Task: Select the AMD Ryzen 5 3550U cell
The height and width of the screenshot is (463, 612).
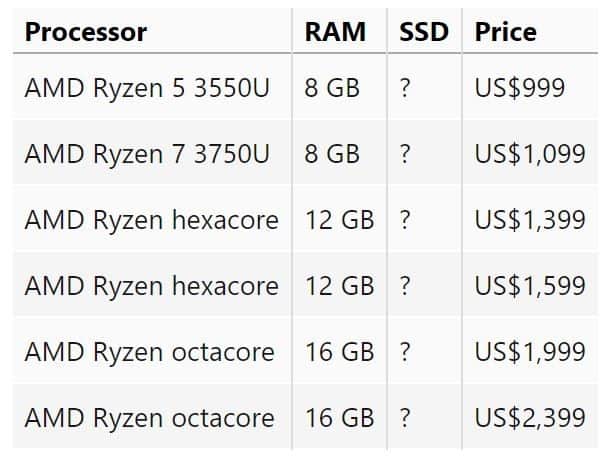Action: (147, 88)
